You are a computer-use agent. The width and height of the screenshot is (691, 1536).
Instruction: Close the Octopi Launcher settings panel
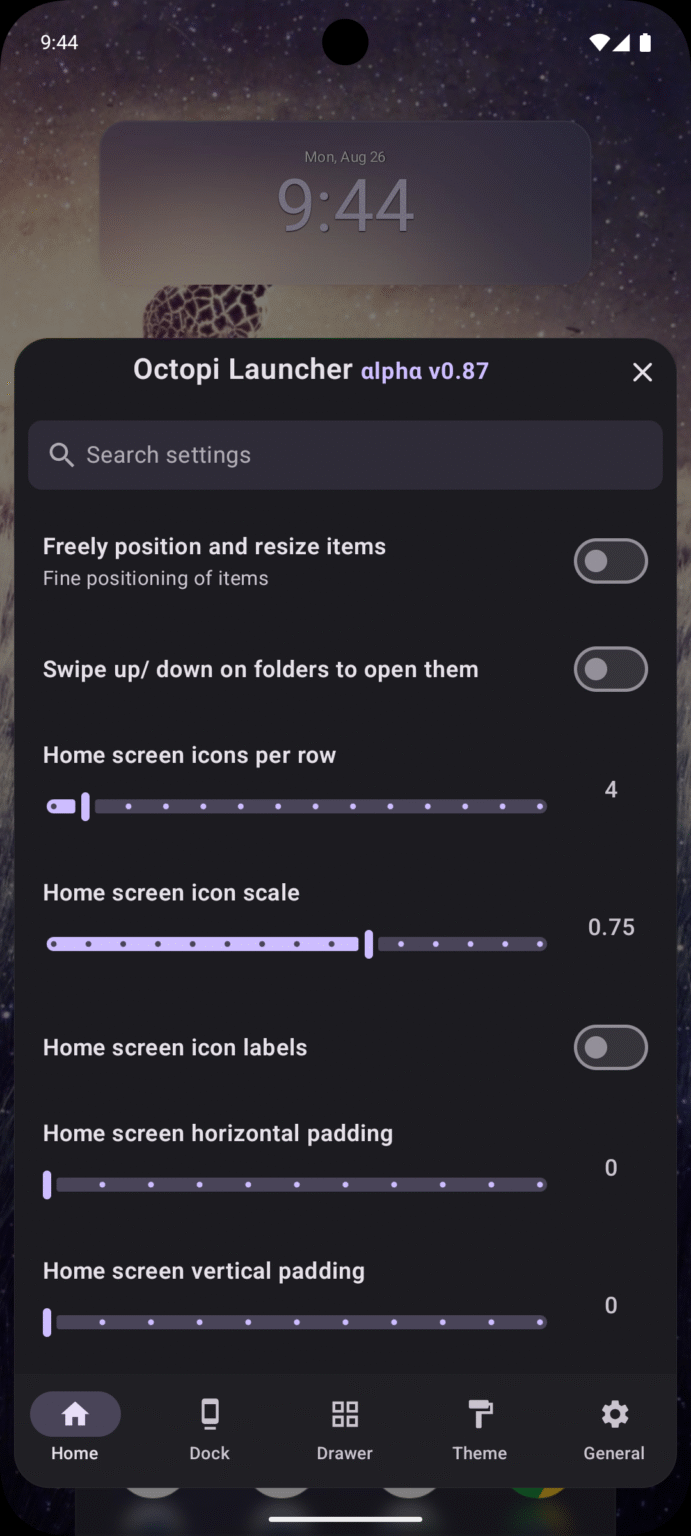click(x=642, y=371)
